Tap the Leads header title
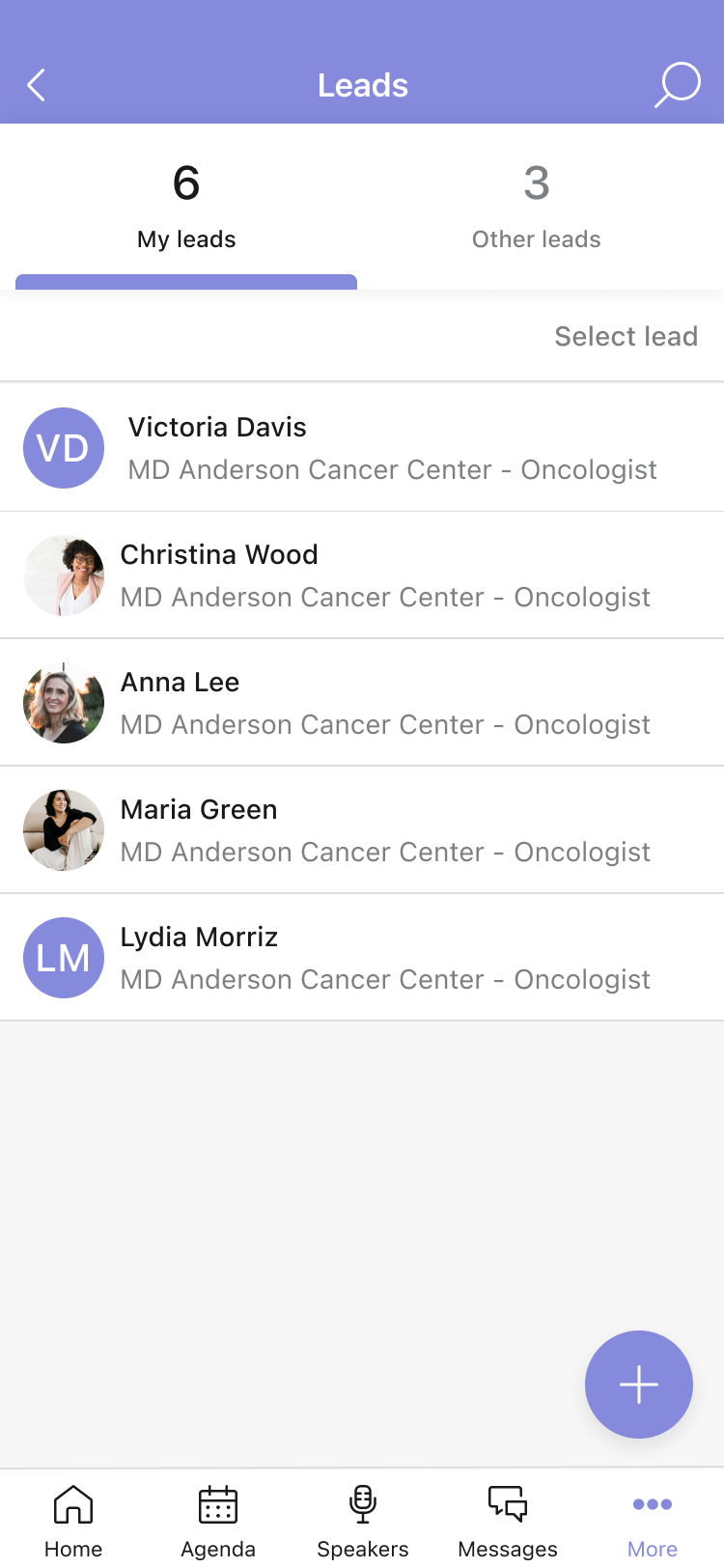724x1568 pixels. [363, 85]
